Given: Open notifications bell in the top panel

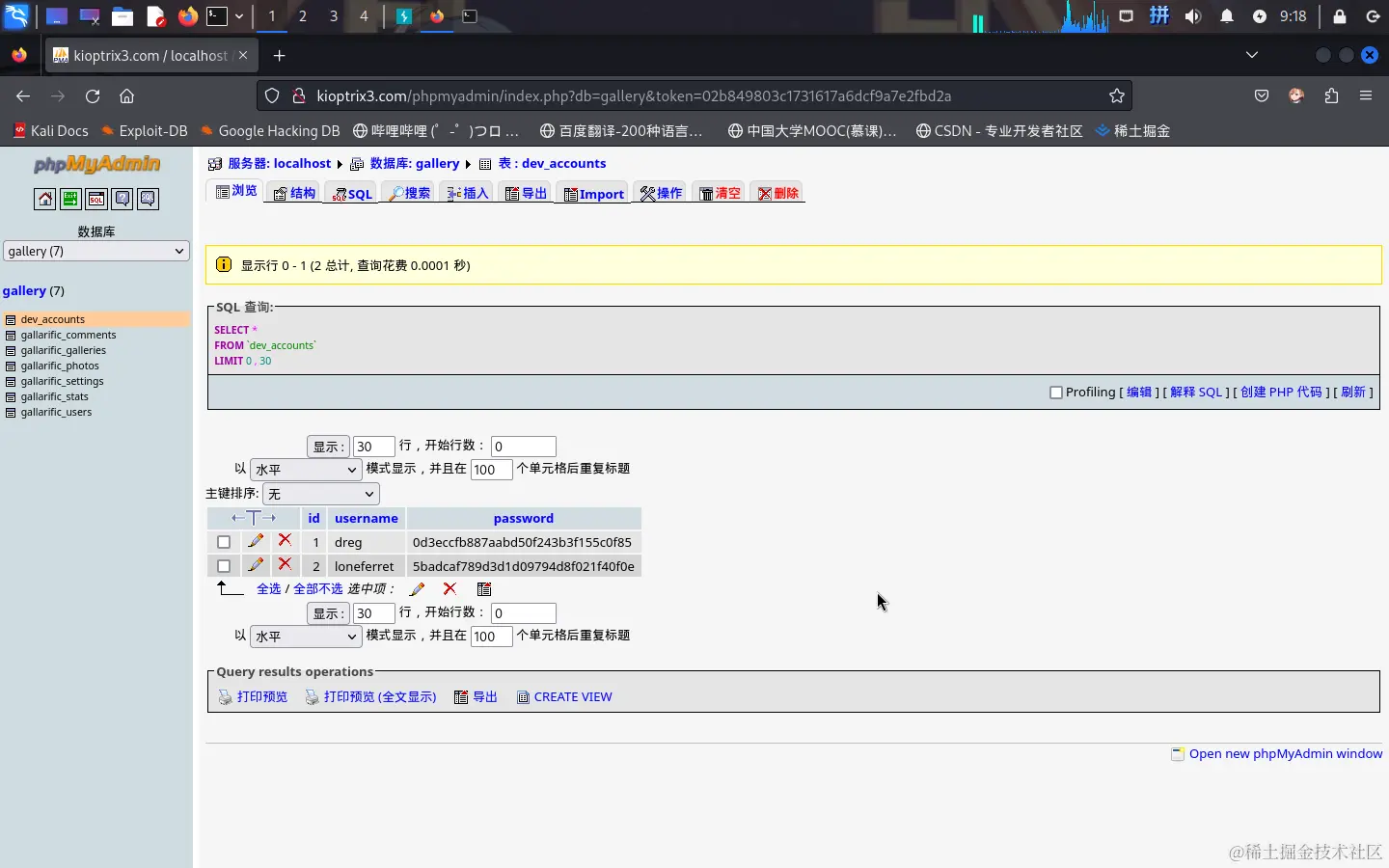Looking at the screenshot, I should [x=1227, y=15].
